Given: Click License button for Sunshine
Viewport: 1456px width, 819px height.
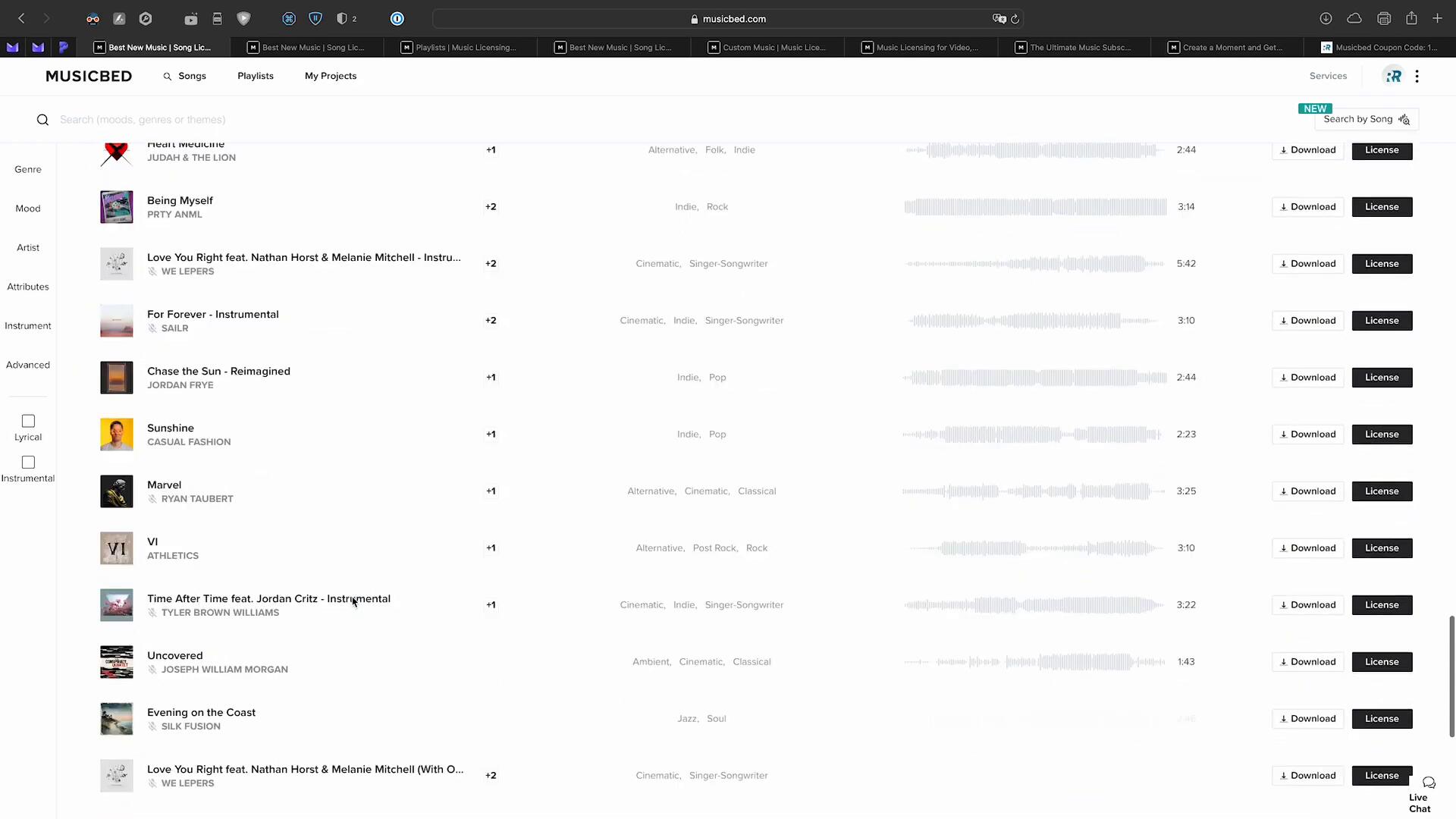Looking at the screenshot, I should 1382,435.
